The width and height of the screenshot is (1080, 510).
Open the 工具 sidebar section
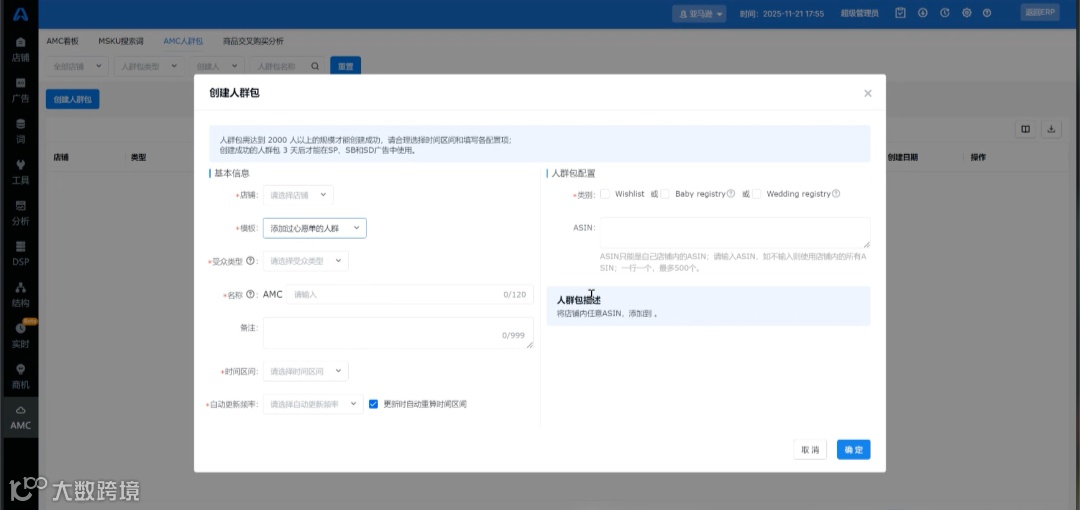point(20,172)
